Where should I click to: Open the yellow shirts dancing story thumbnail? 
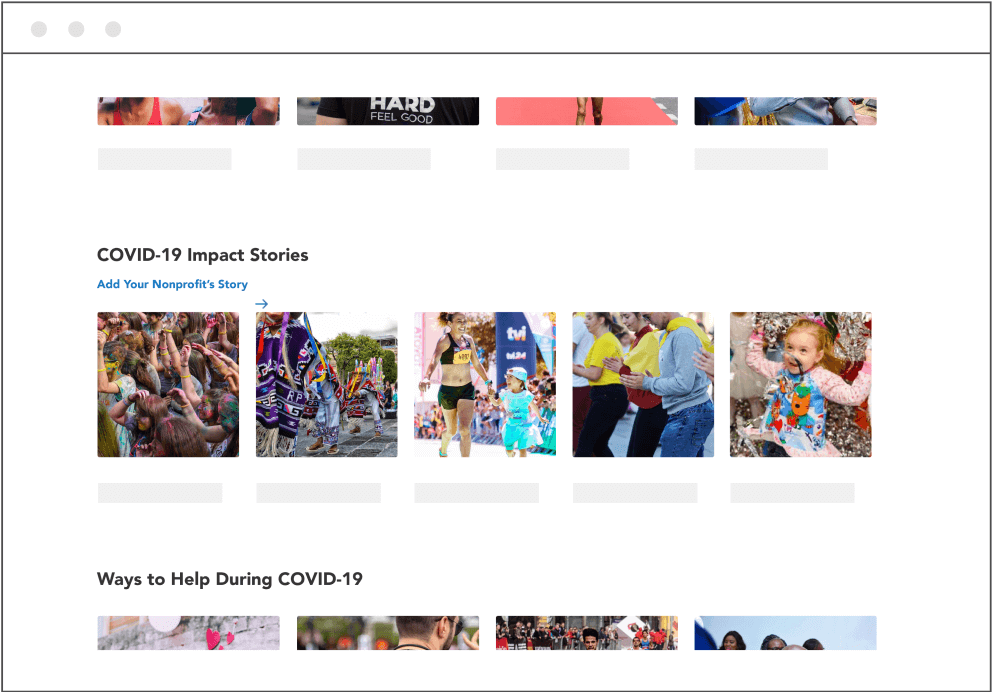(x=643, y=385)
